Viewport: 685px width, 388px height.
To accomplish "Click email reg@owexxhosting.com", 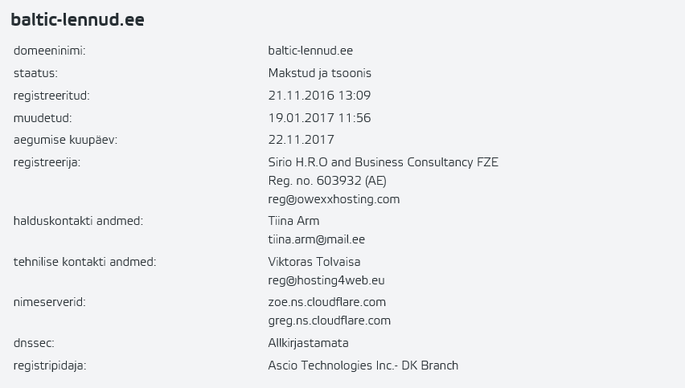I will click(334, 199).
